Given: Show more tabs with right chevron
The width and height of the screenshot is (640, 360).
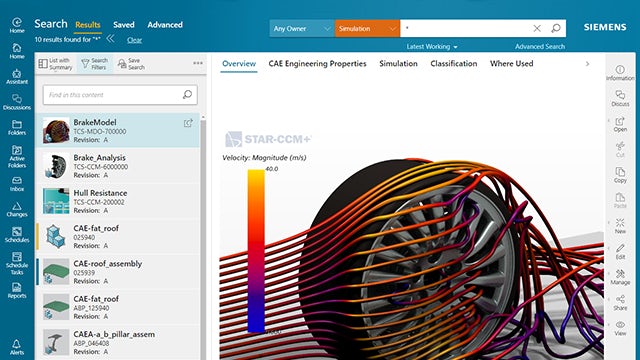Looking at the screenshot, I should pos(587,64).
